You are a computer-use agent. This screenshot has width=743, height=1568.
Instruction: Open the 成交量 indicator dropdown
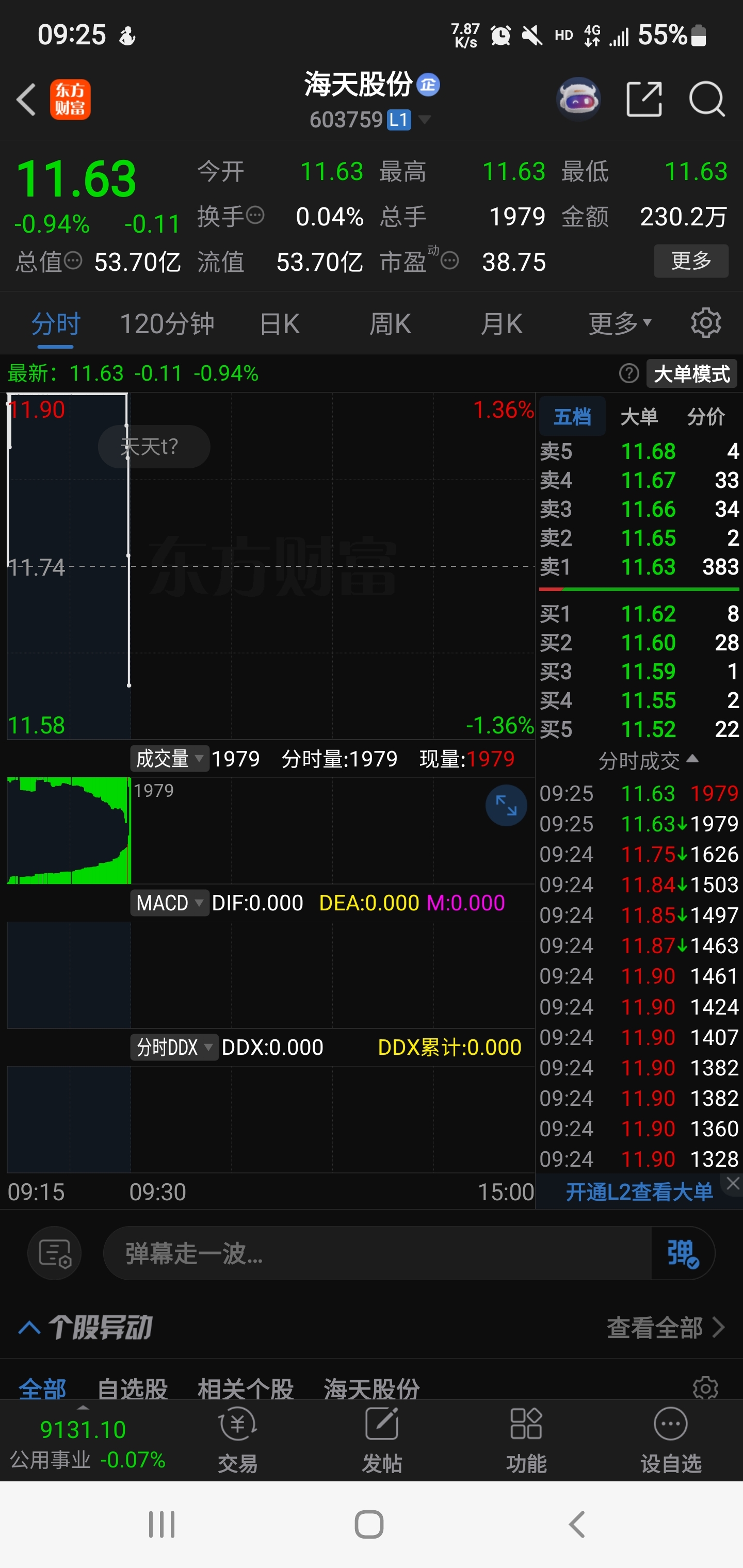coord(169,758)
